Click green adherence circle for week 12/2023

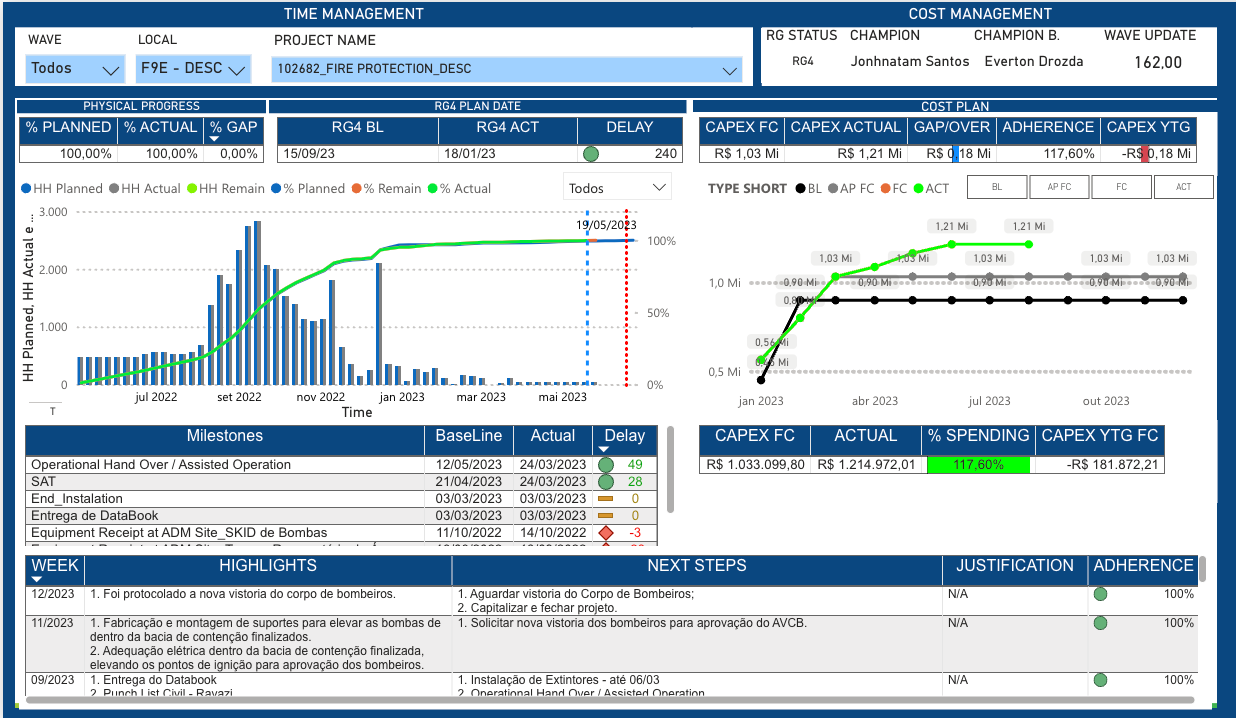[x=1101, y=594]
